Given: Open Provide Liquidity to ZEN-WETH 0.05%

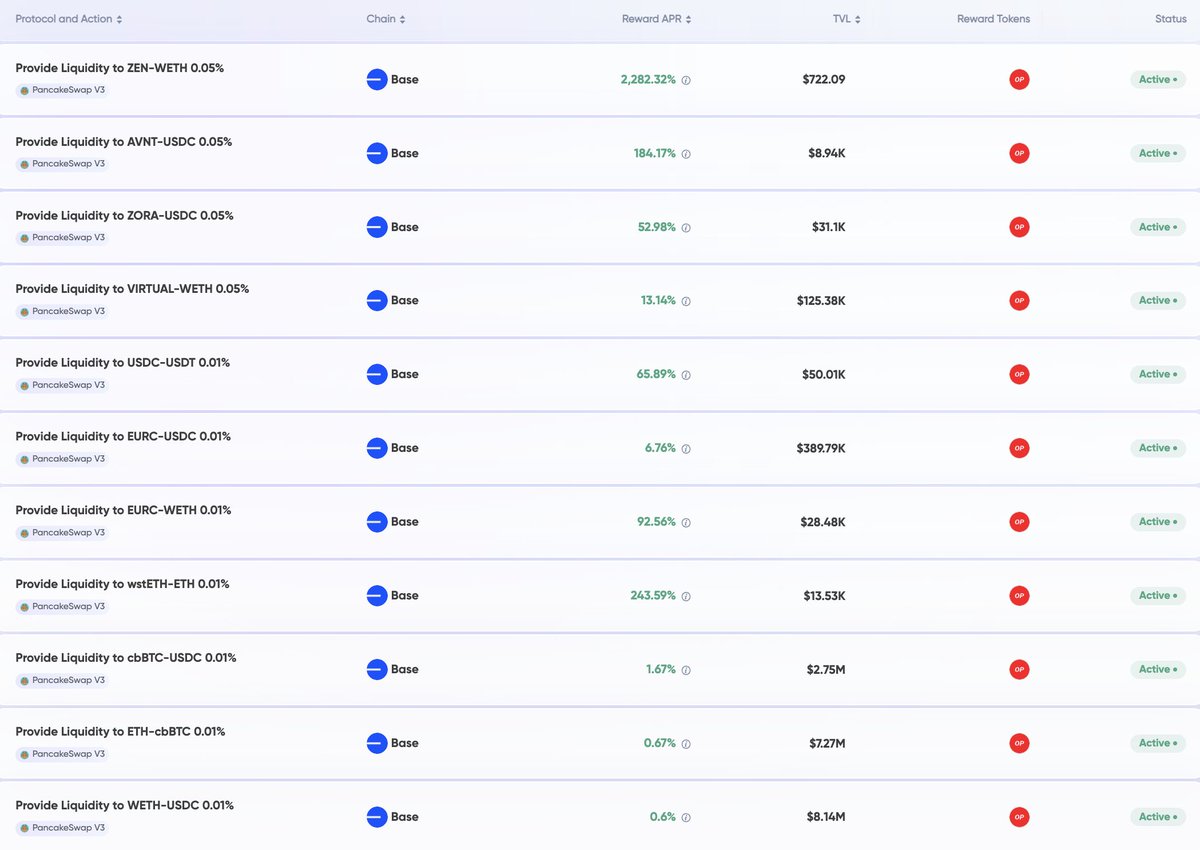Looking at the screenshot, I should 120,68.
